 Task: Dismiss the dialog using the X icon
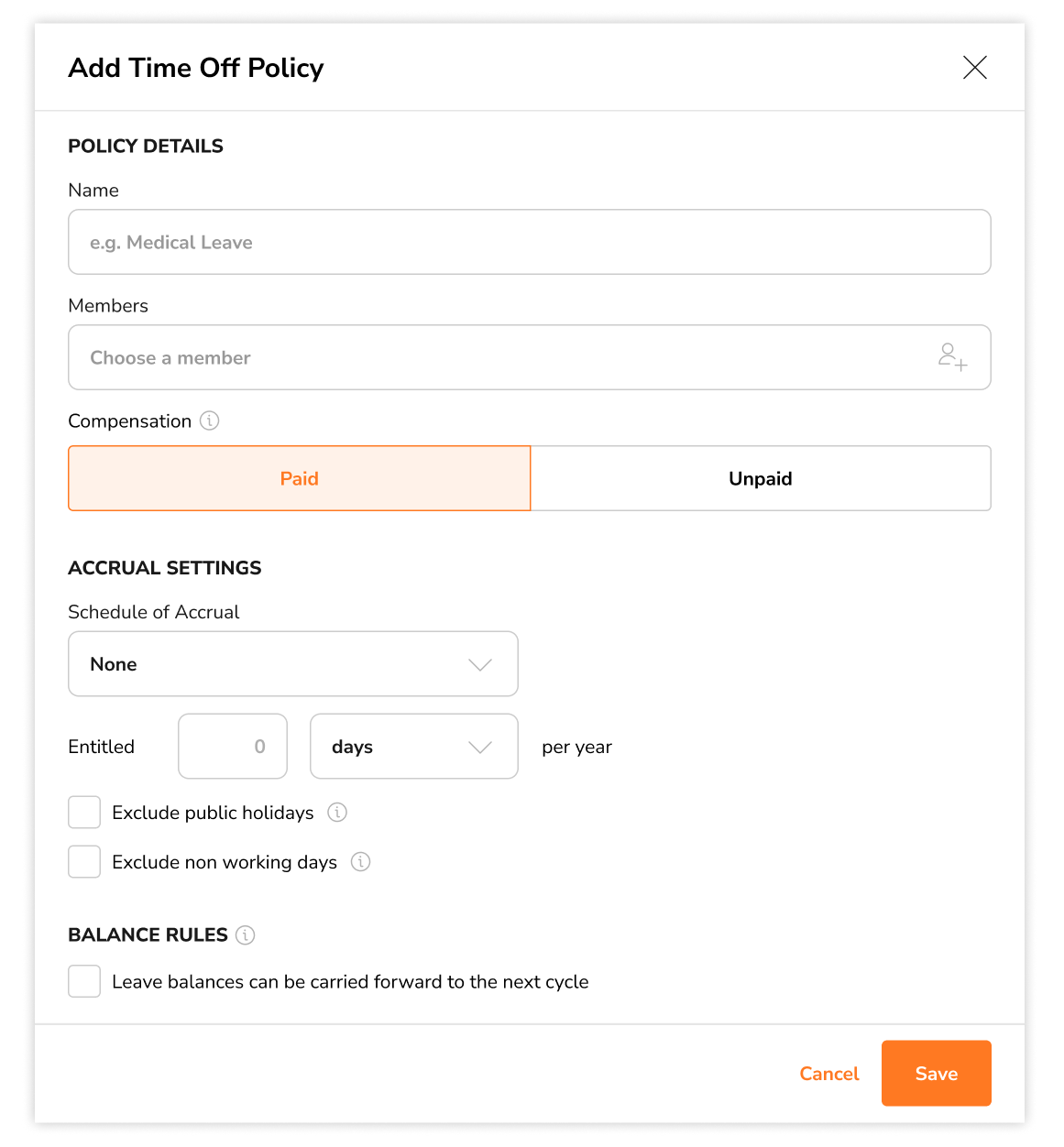click(x=974, y=68)
